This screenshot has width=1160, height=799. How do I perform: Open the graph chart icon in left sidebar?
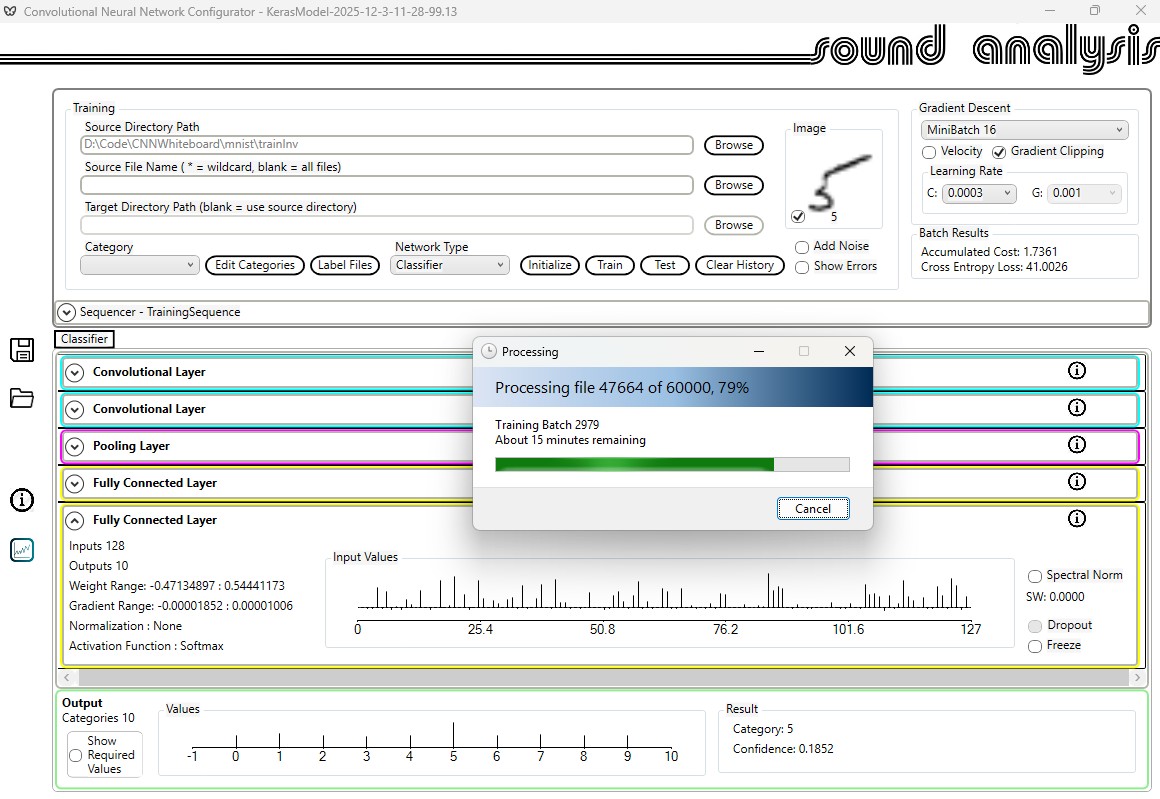click(22, 549)
